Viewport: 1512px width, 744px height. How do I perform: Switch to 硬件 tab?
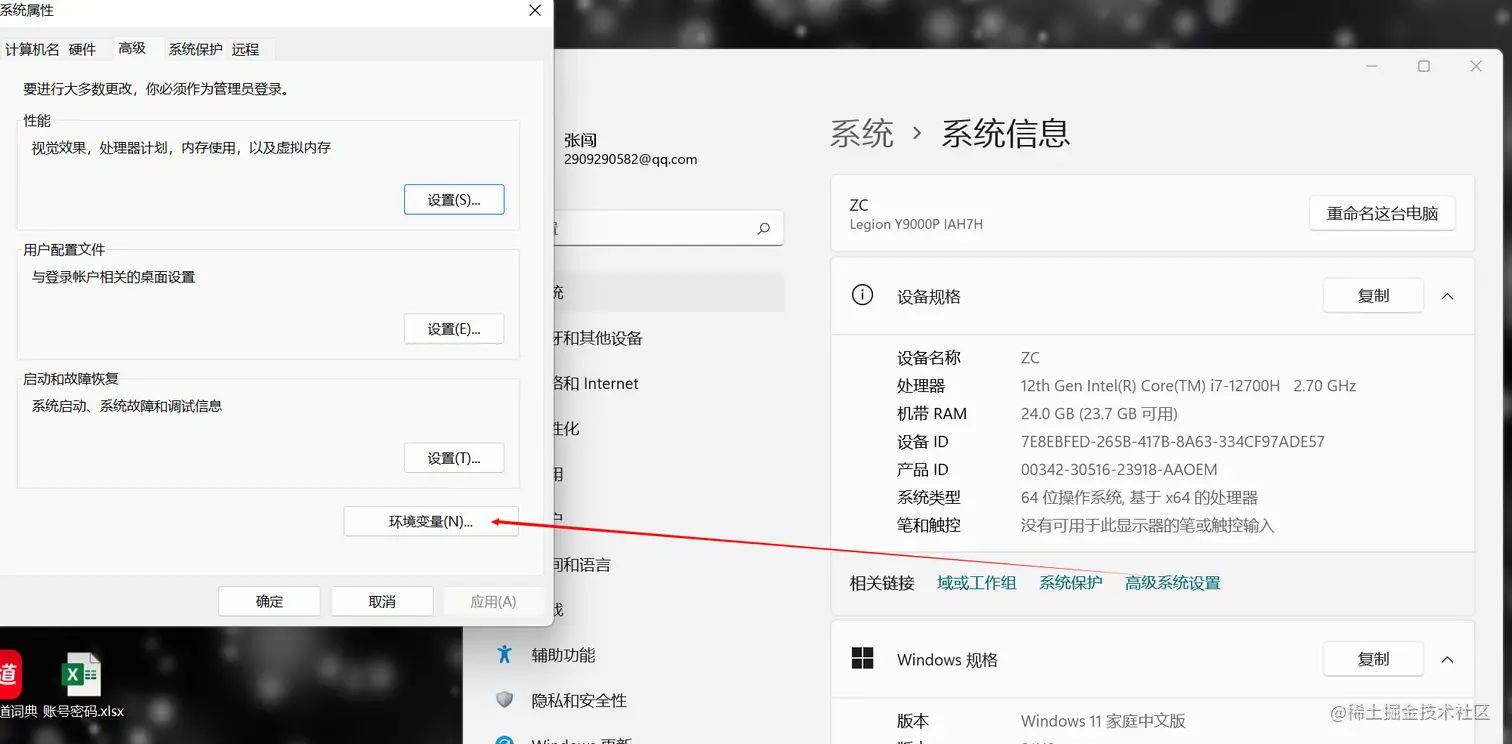point(83,49)
